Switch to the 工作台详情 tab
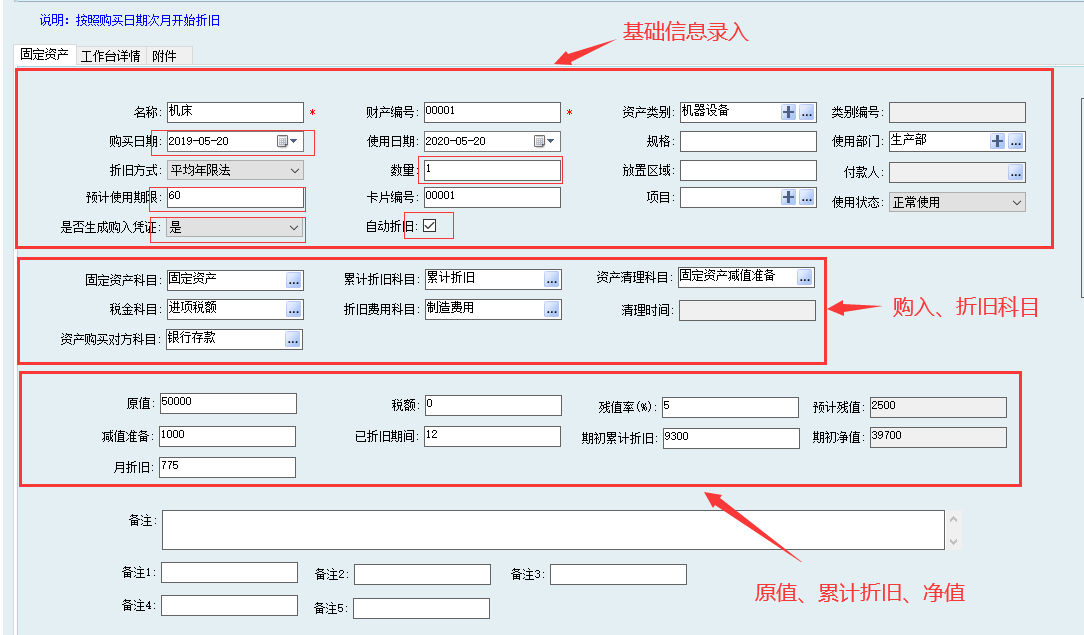 pyautogui.click(x=110, y=56)
